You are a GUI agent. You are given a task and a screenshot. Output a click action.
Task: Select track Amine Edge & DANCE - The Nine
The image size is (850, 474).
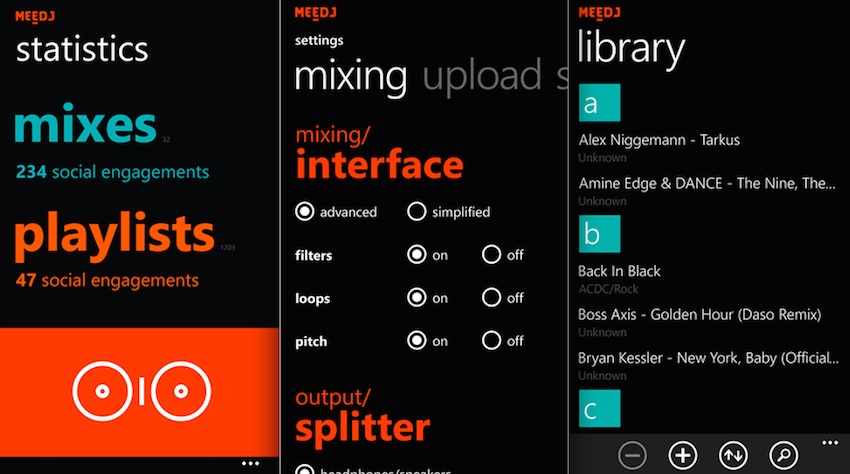pos(707,183)
